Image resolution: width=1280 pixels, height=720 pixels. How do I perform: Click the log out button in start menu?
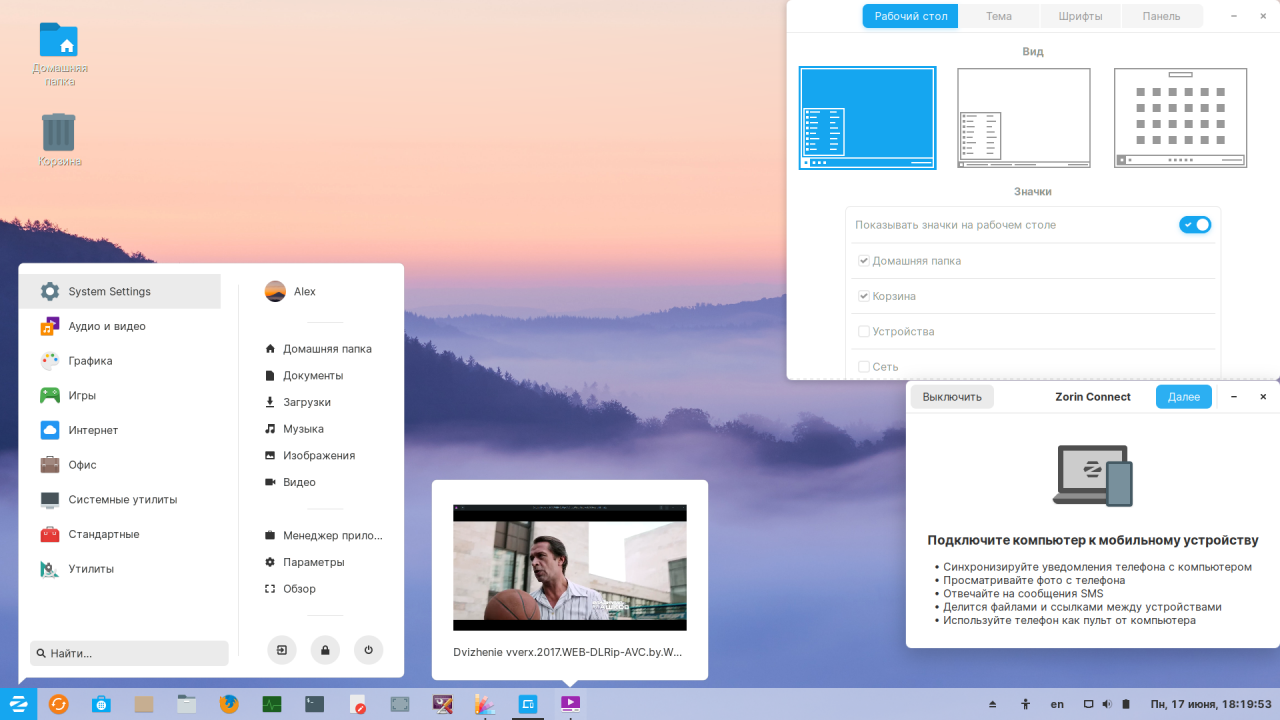coord(282,650)
